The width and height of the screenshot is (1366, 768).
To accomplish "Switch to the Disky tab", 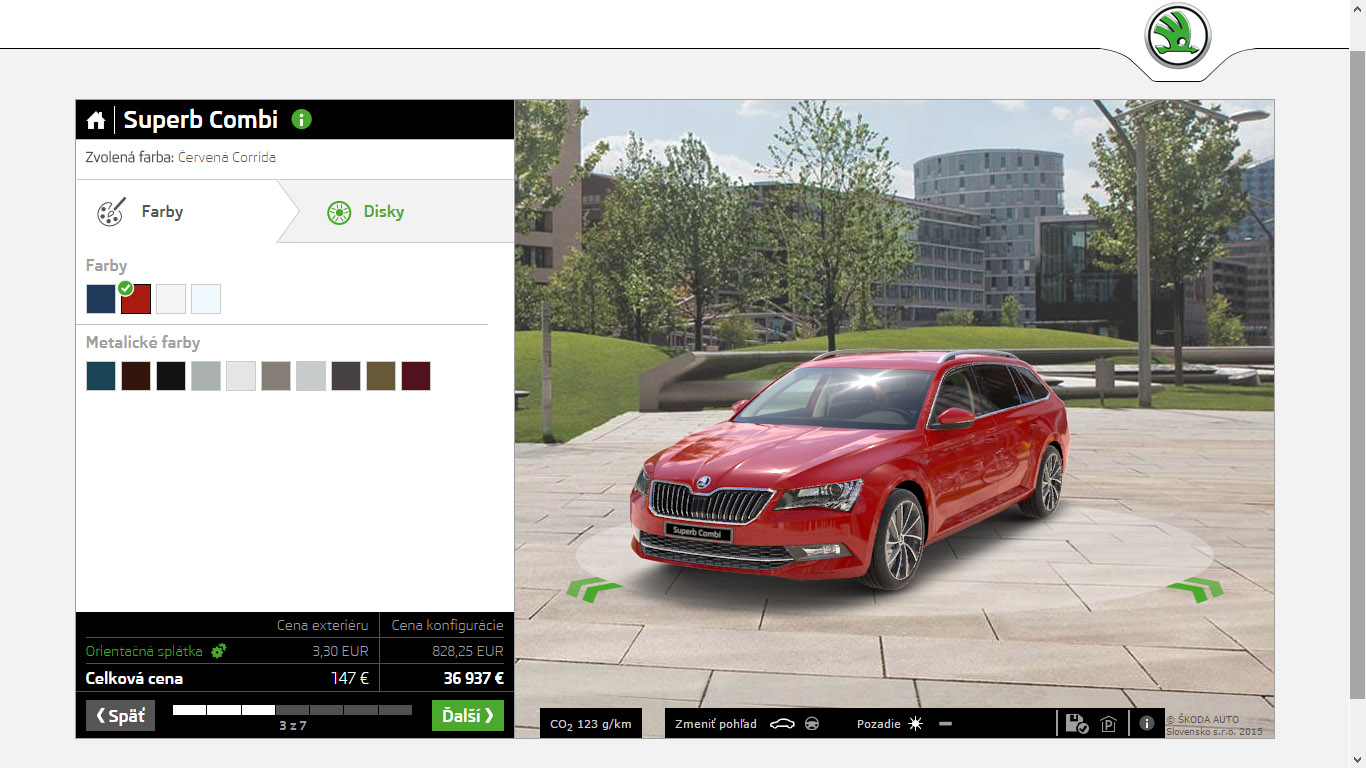I will [x=383, y=212].
